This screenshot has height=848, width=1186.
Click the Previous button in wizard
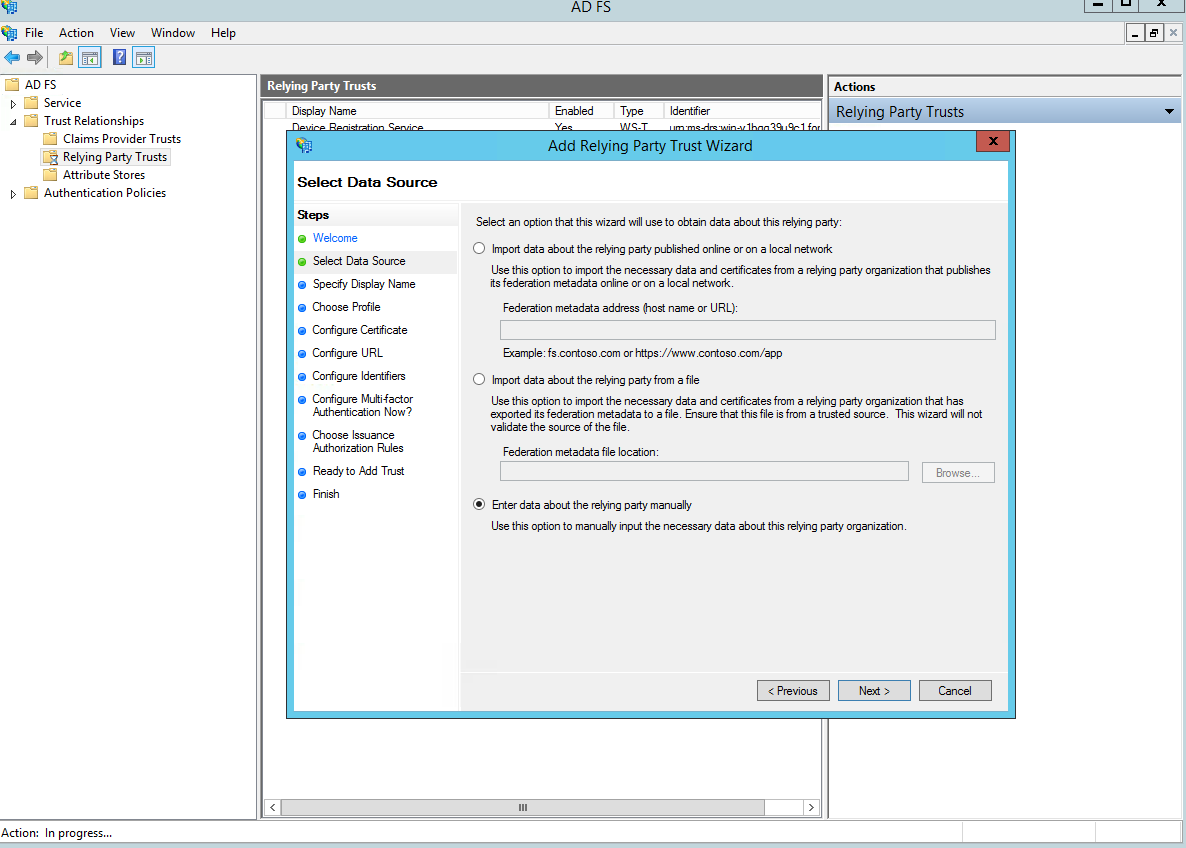(792, 691)
